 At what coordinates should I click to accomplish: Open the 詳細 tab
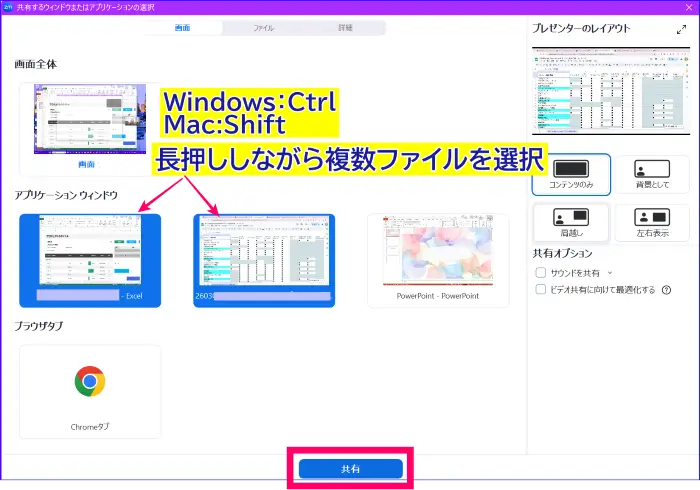345,28
